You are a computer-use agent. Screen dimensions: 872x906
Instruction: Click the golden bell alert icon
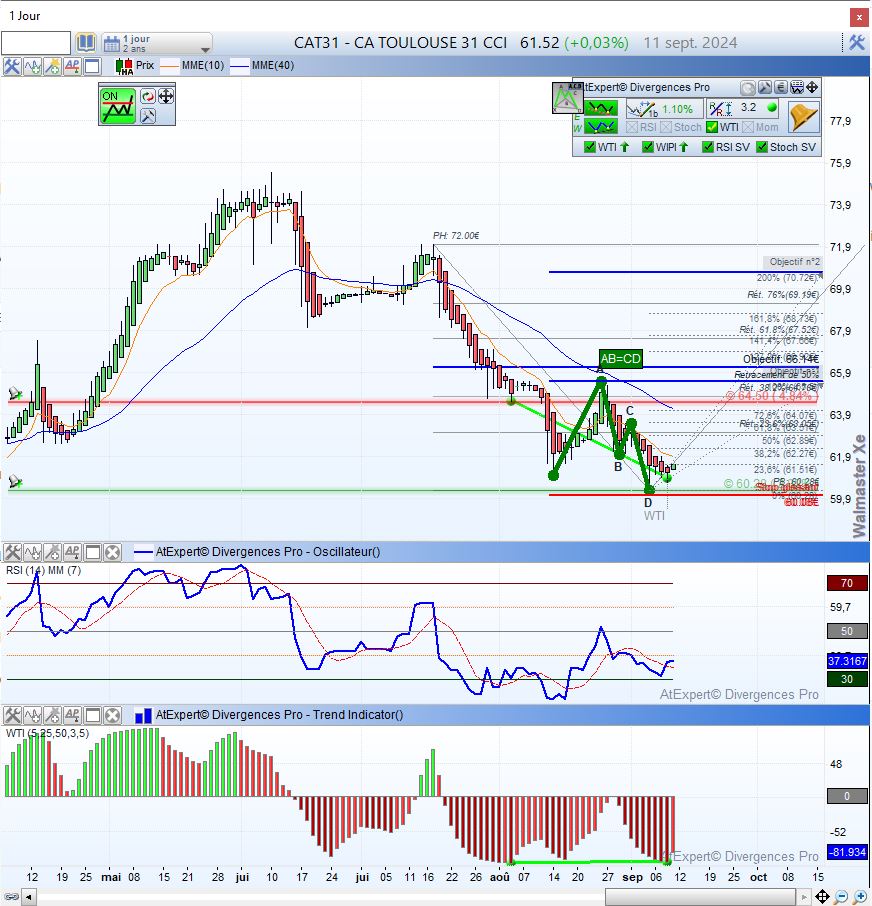tap(803, 116)
